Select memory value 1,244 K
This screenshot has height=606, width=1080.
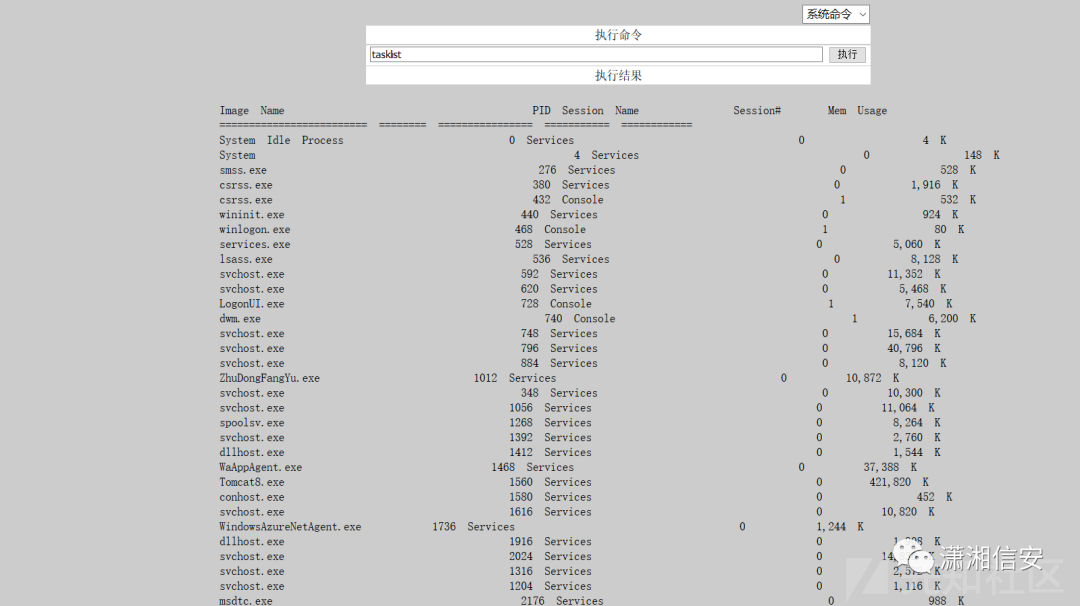click(840, 527)
